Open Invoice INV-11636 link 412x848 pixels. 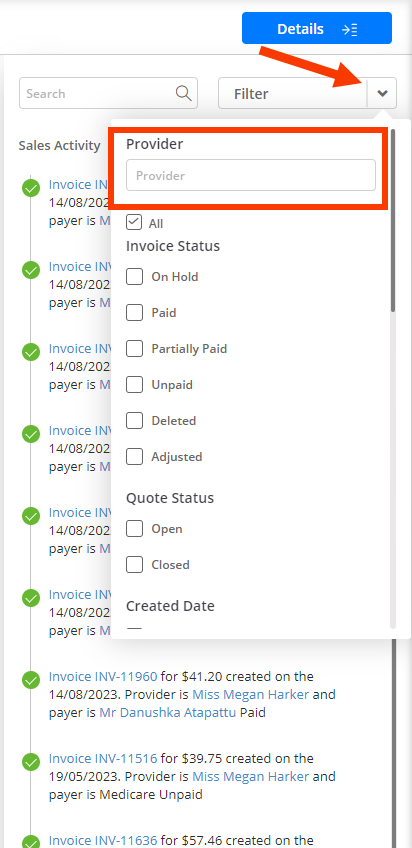pos(103,840)
